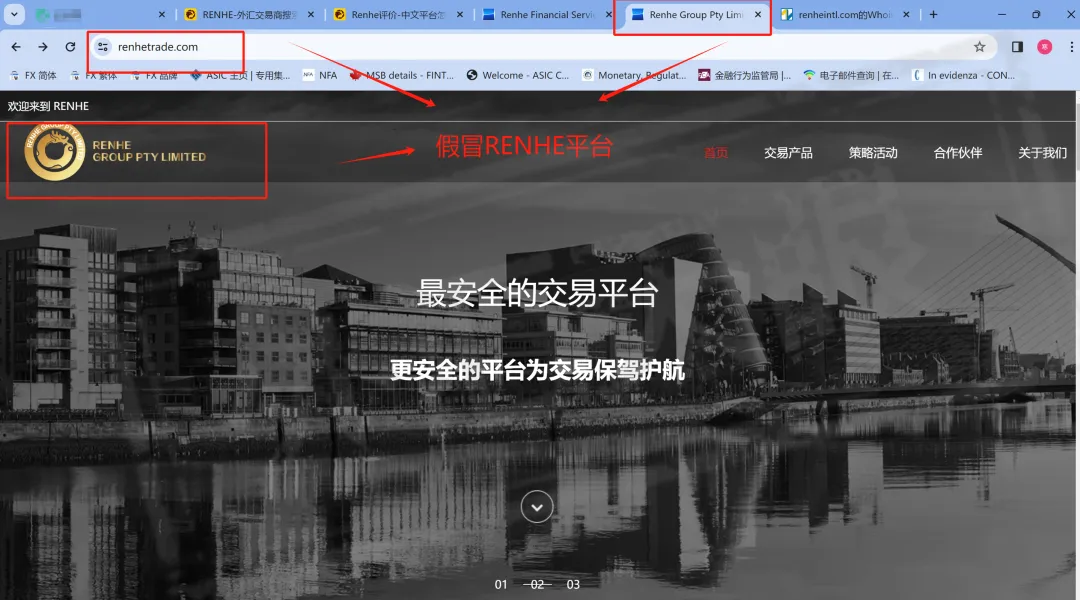1080x600 pixels.
Task: Jump to carousel slide 02
Action: [x=537, y=584]
